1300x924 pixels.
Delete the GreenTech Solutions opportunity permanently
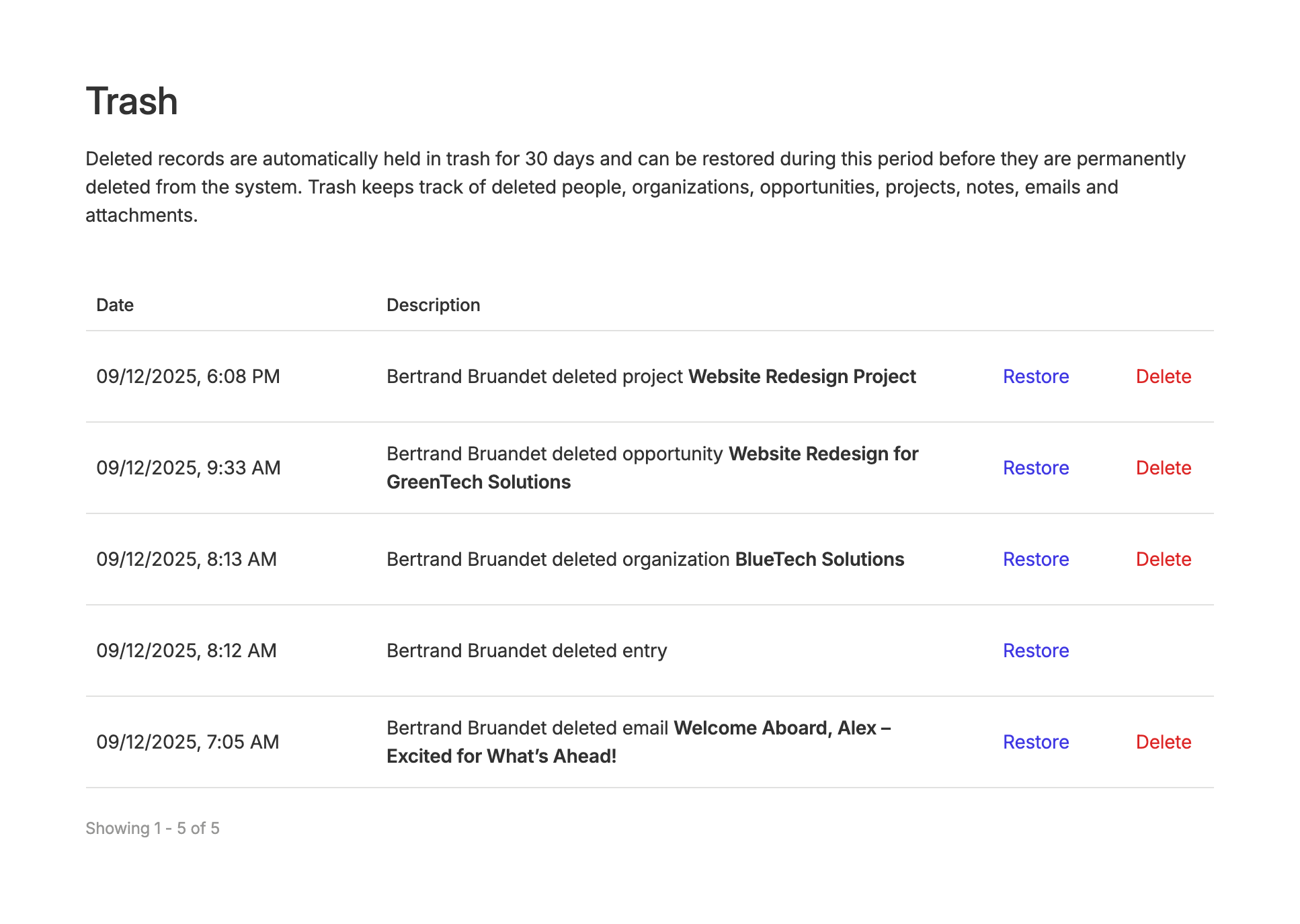click(x=1163, y=468)
